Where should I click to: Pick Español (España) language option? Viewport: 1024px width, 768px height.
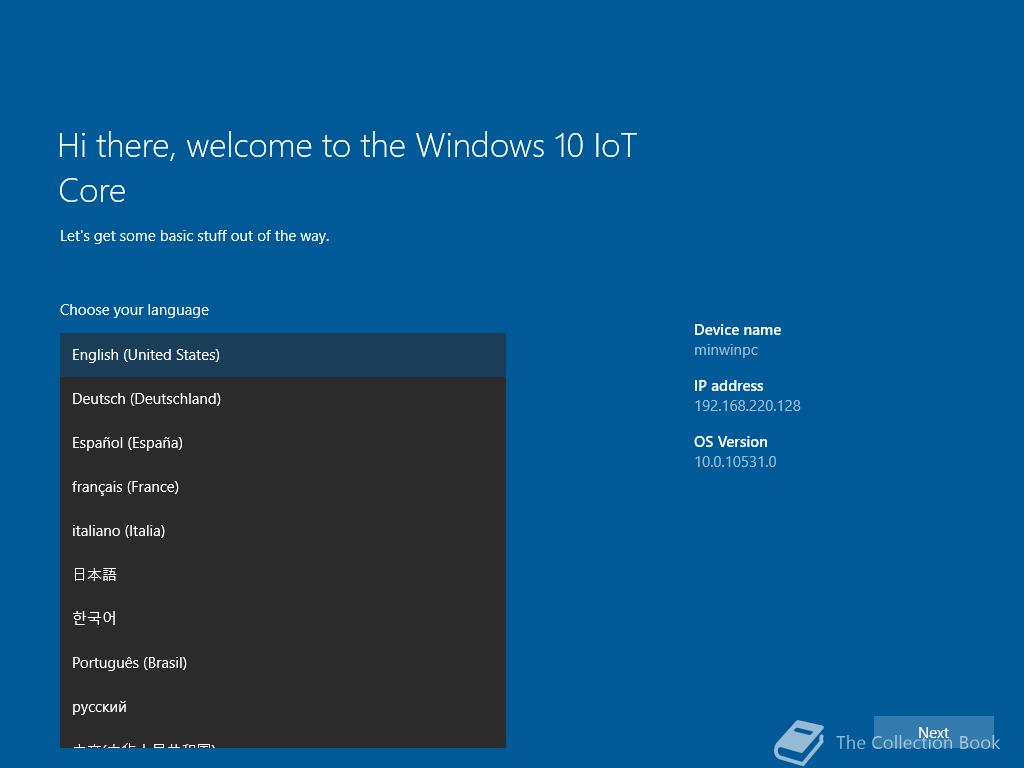point(283,443)
